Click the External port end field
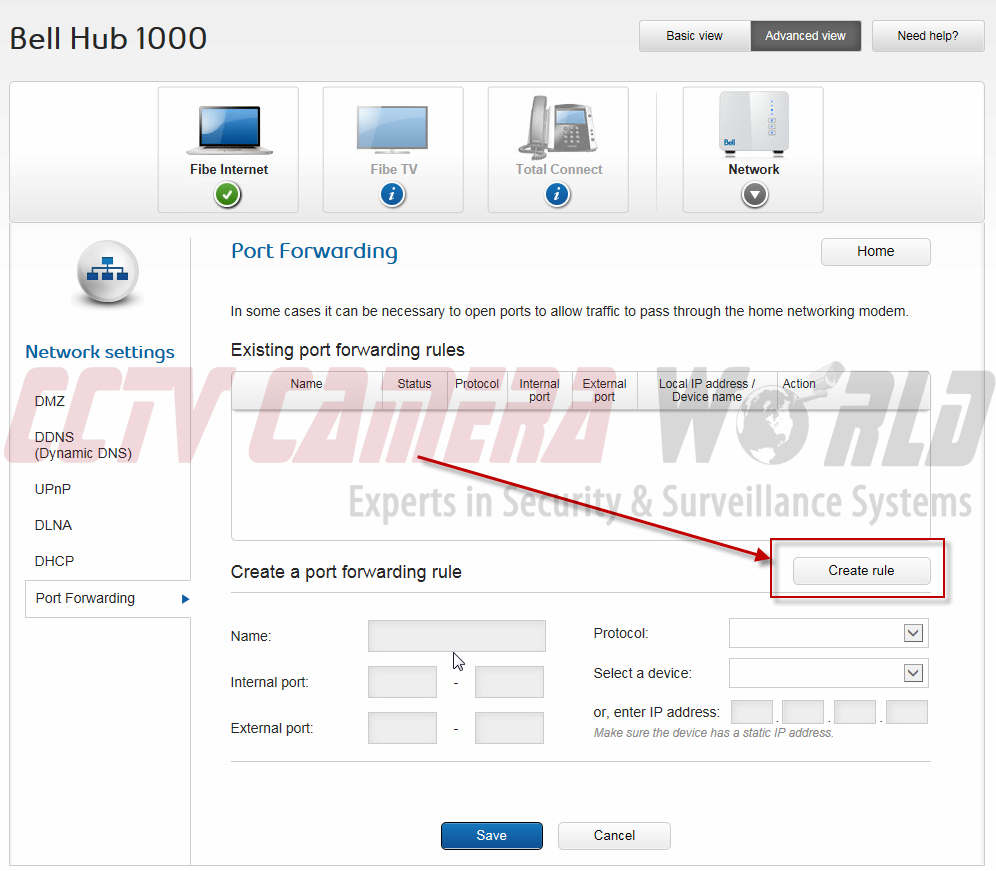 coord(509,727)
